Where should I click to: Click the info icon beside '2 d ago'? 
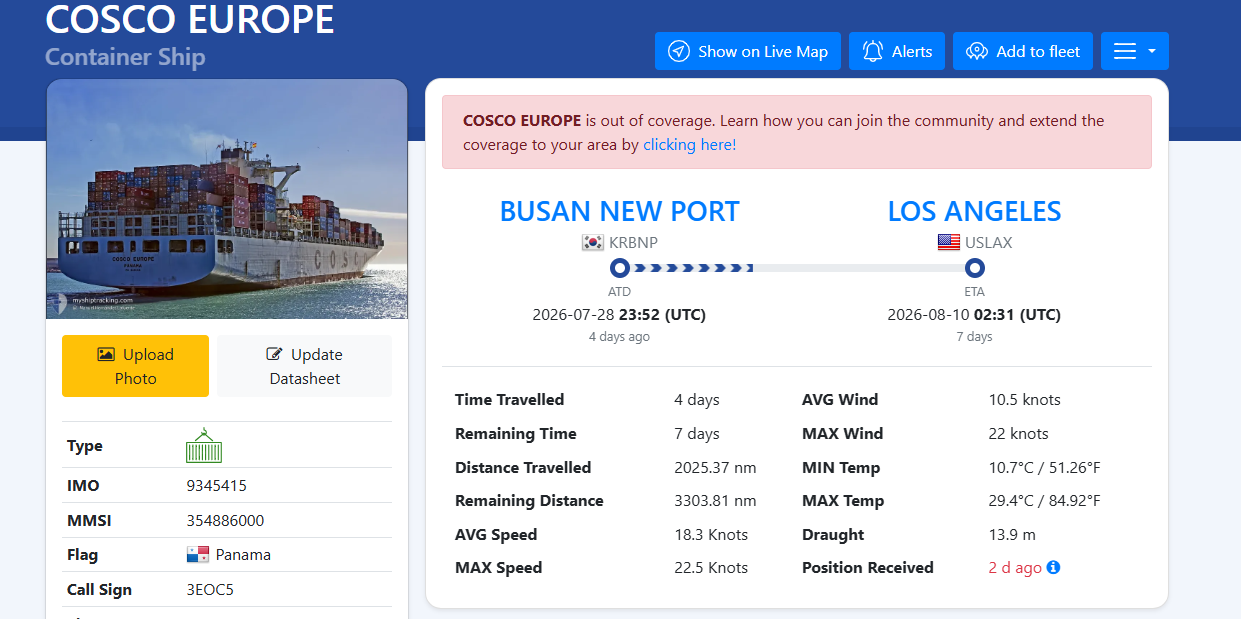coord(1053,567)
